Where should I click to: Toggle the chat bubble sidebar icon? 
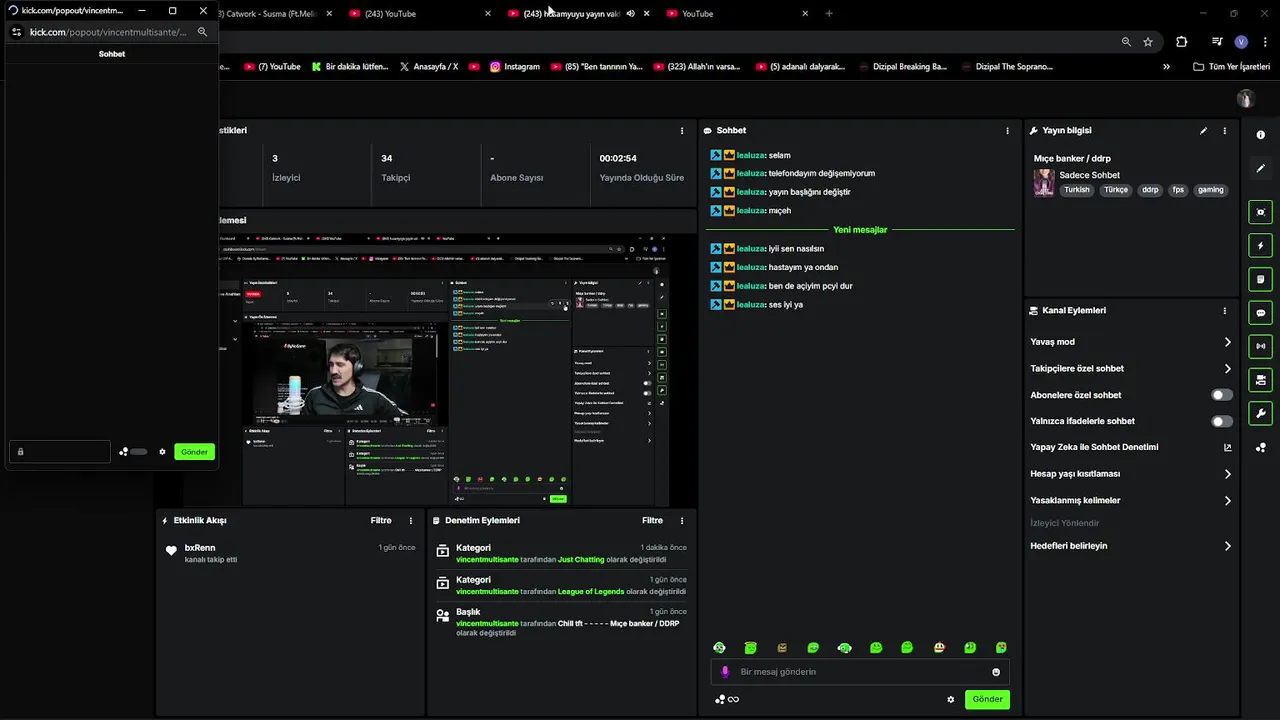click(1260, 312)
